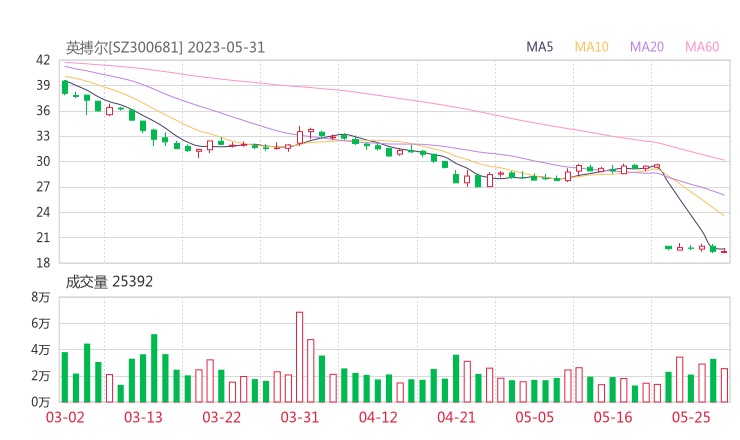Click the 03-13 date axis label

tap(143, 417)
